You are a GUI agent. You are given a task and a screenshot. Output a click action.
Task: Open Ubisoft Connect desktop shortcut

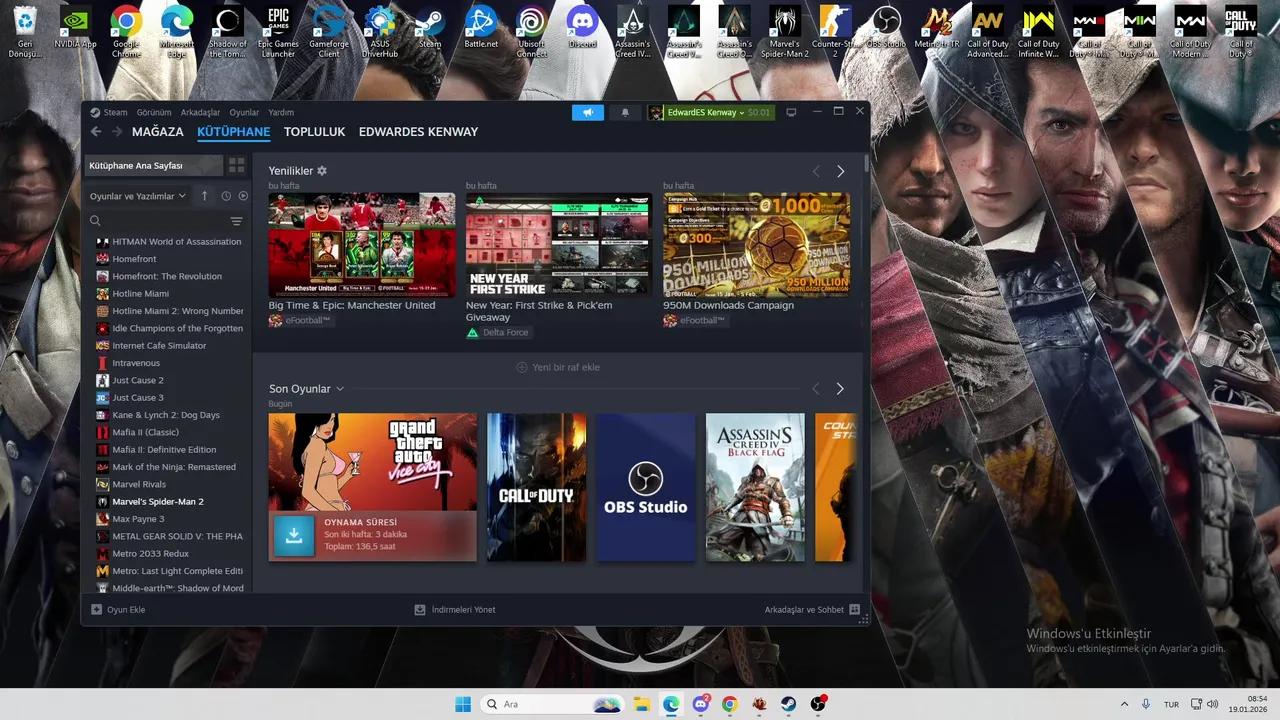coord(532,31)
